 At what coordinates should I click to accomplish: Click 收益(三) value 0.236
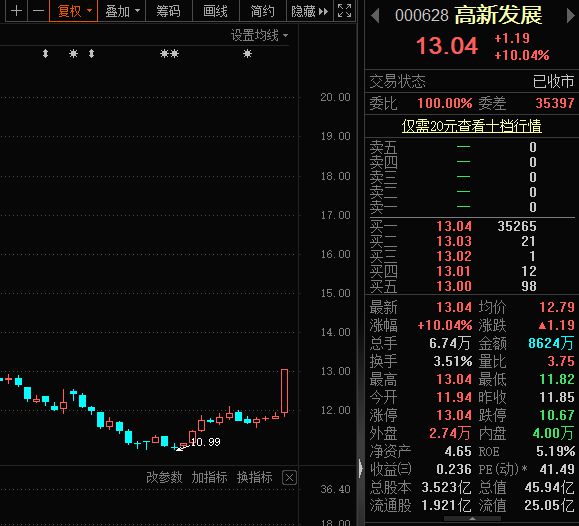[x=454, y=469]
